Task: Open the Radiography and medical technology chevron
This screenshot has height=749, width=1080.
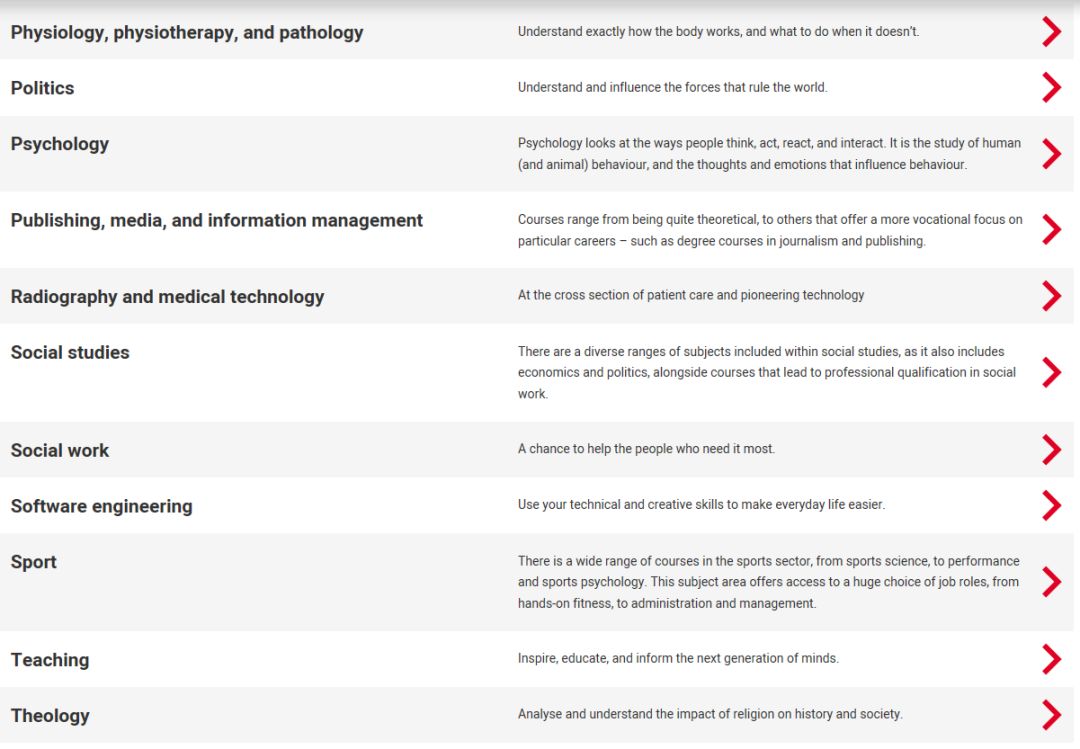Action: click(1051, 296)
